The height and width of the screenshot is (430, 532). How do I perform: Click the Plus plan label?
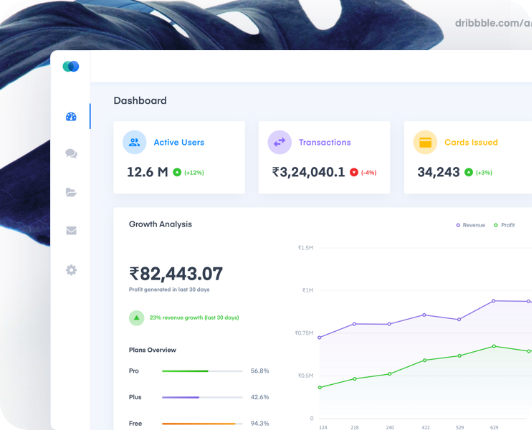point(135,397)
